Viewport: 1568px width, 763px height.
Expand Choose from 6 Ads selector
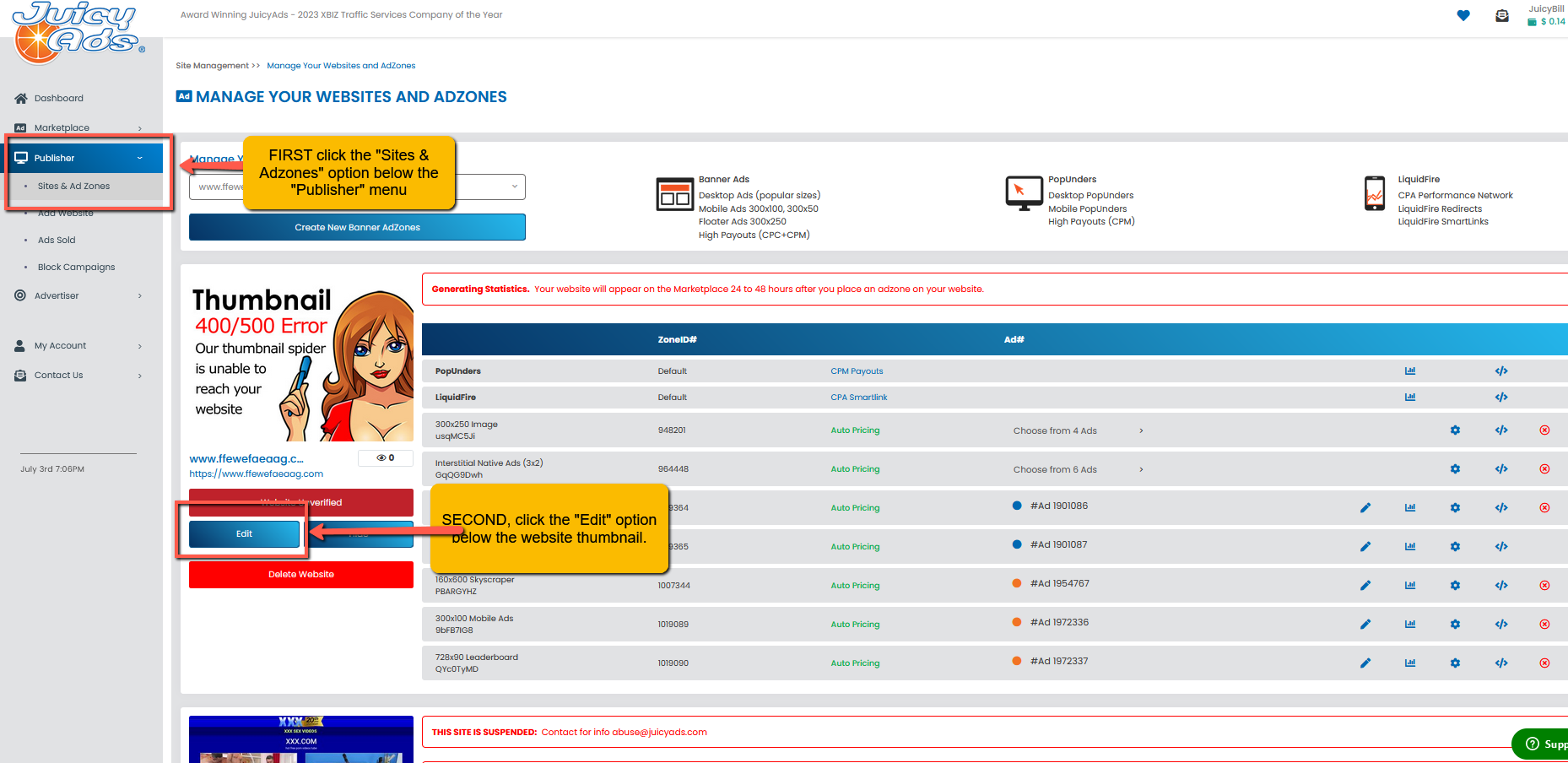tap(1078, 470)
